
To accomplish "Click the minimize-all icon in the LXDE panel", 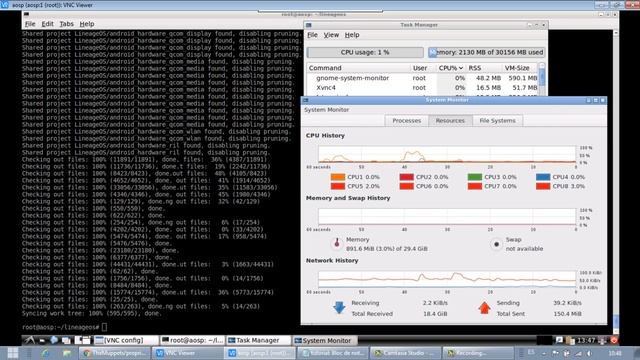I will click(42, 340).
